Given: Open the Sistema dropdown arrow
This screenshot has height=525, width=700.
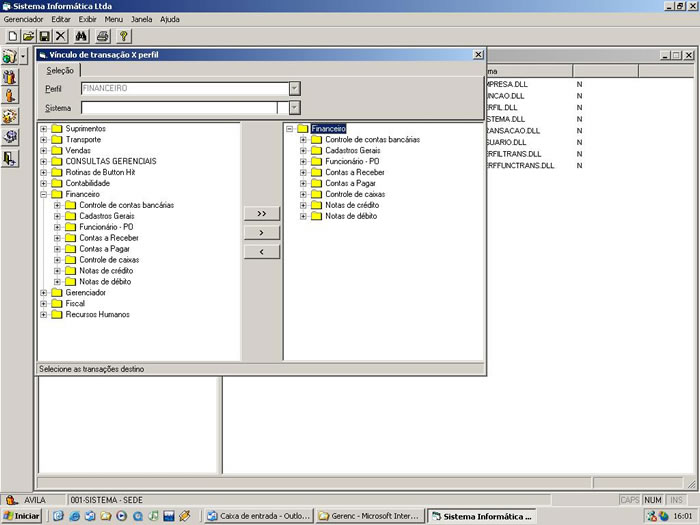Looking at the screenshot, I should [294, 108].
